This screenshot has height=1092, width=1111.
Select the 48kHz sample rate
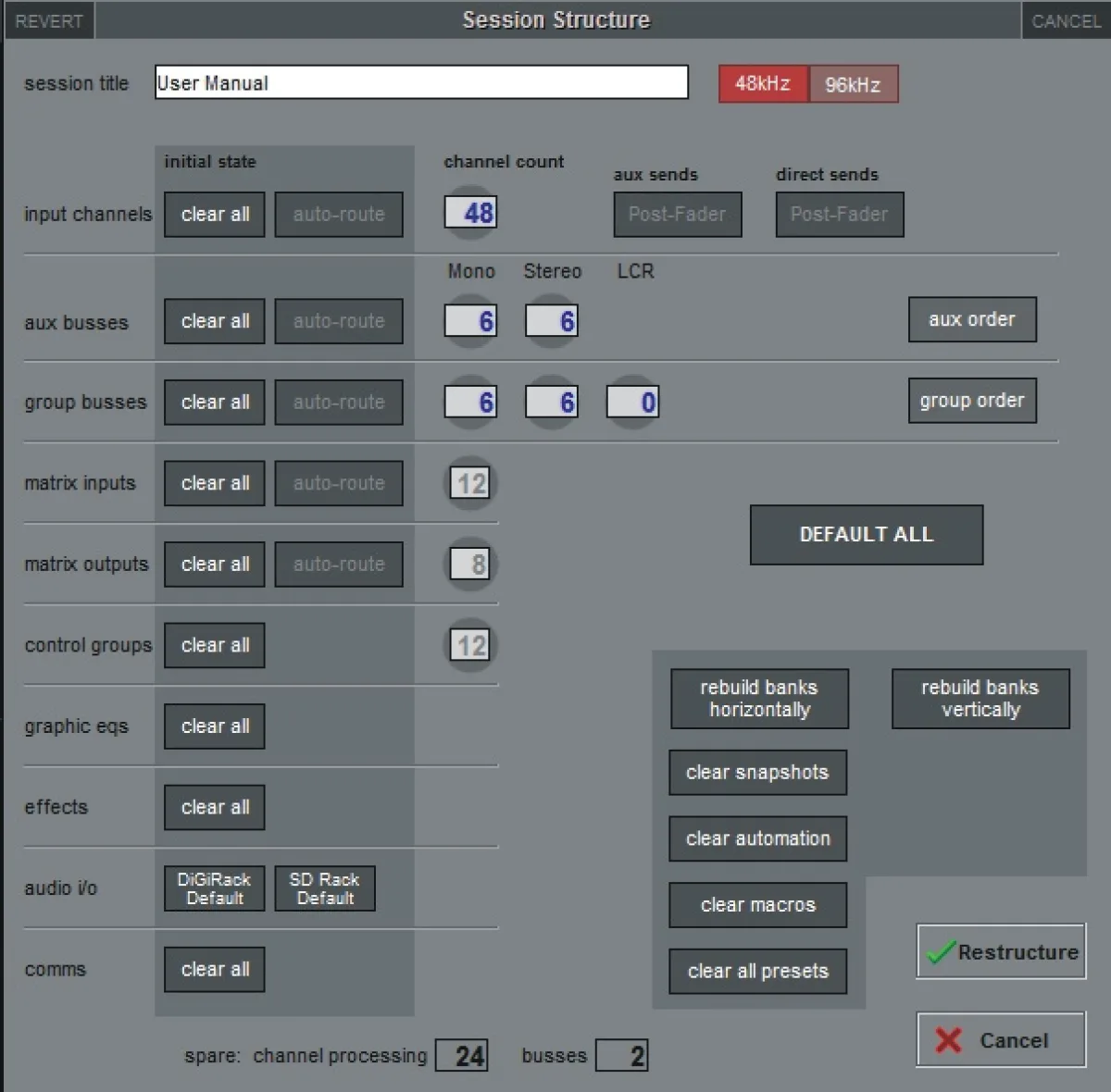(763, 84)
